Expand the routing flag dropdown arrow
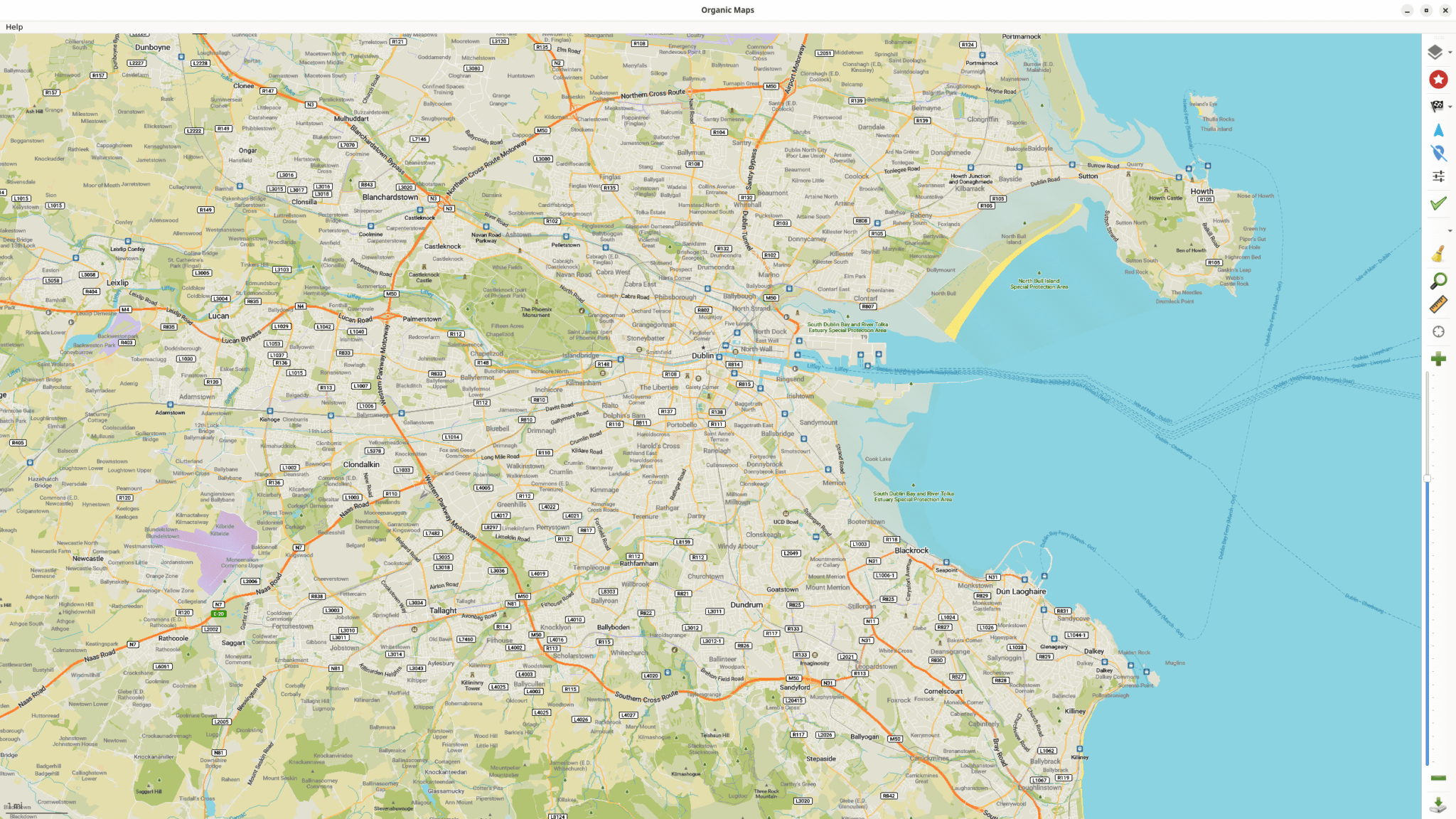This screenshot has height=819, width=1456. (1450, 107)
